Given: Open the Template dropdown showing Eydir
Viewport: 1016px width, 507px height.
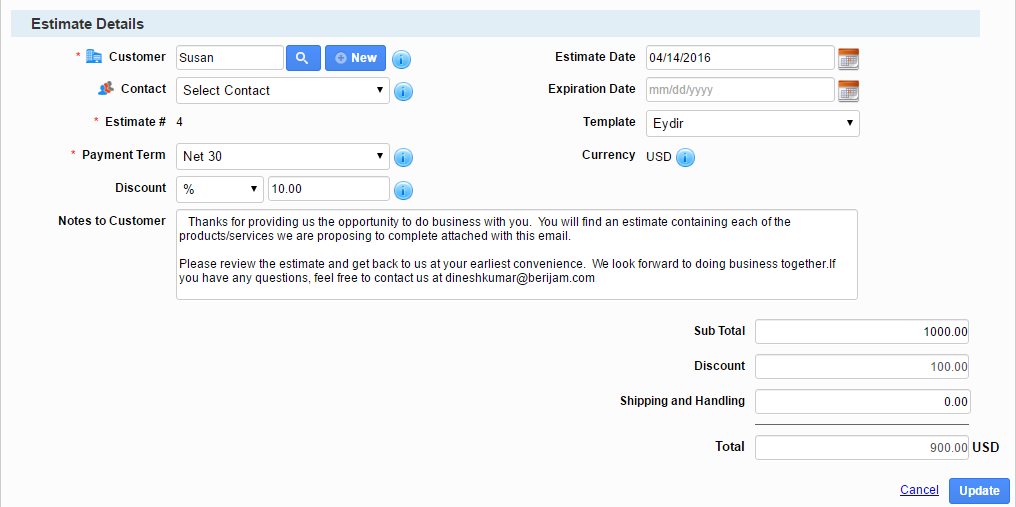Looking at the screenshot, I should tap(752, 123).
